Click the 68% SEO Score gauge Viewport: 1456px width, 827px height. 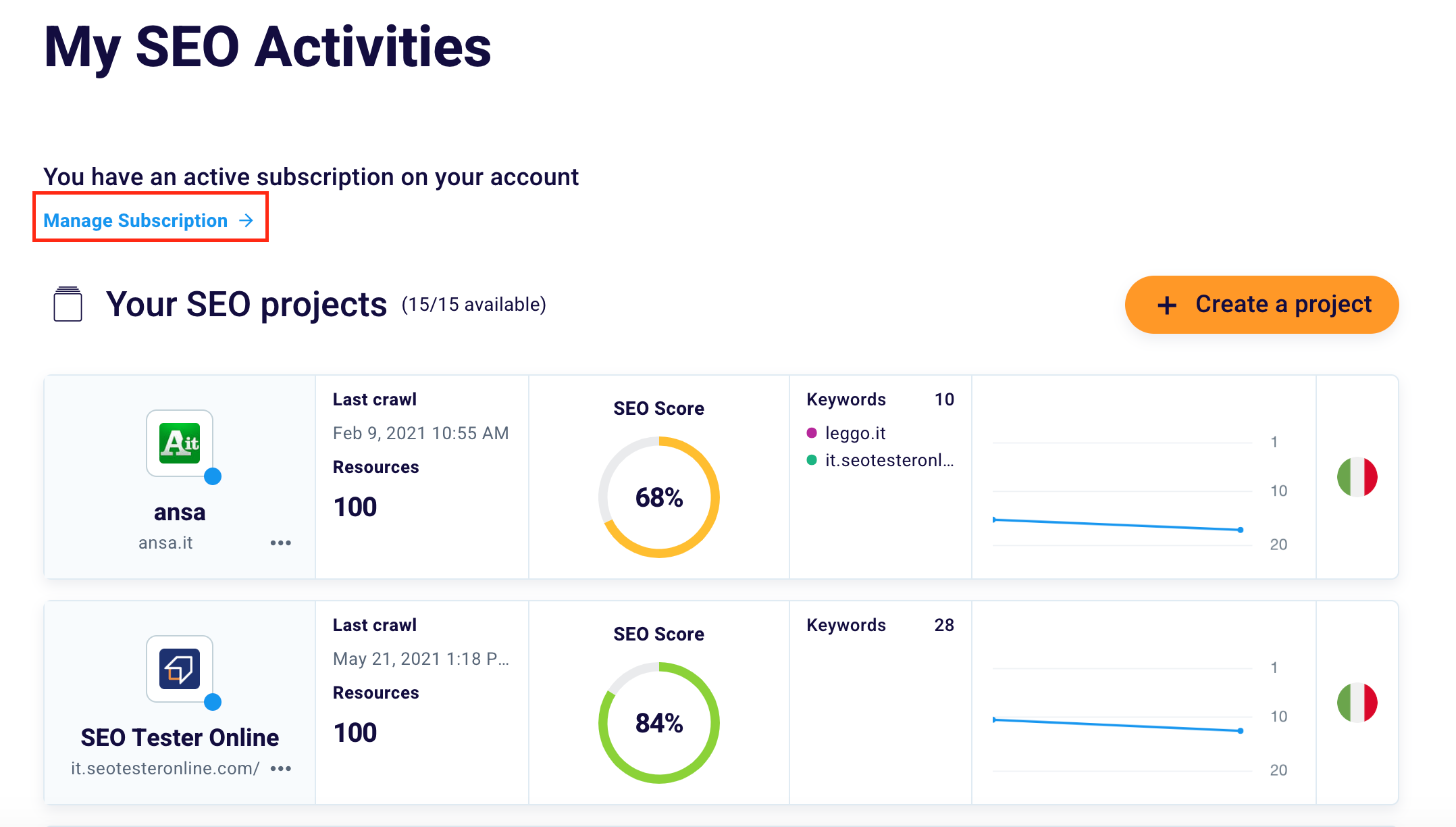point(658,497)
